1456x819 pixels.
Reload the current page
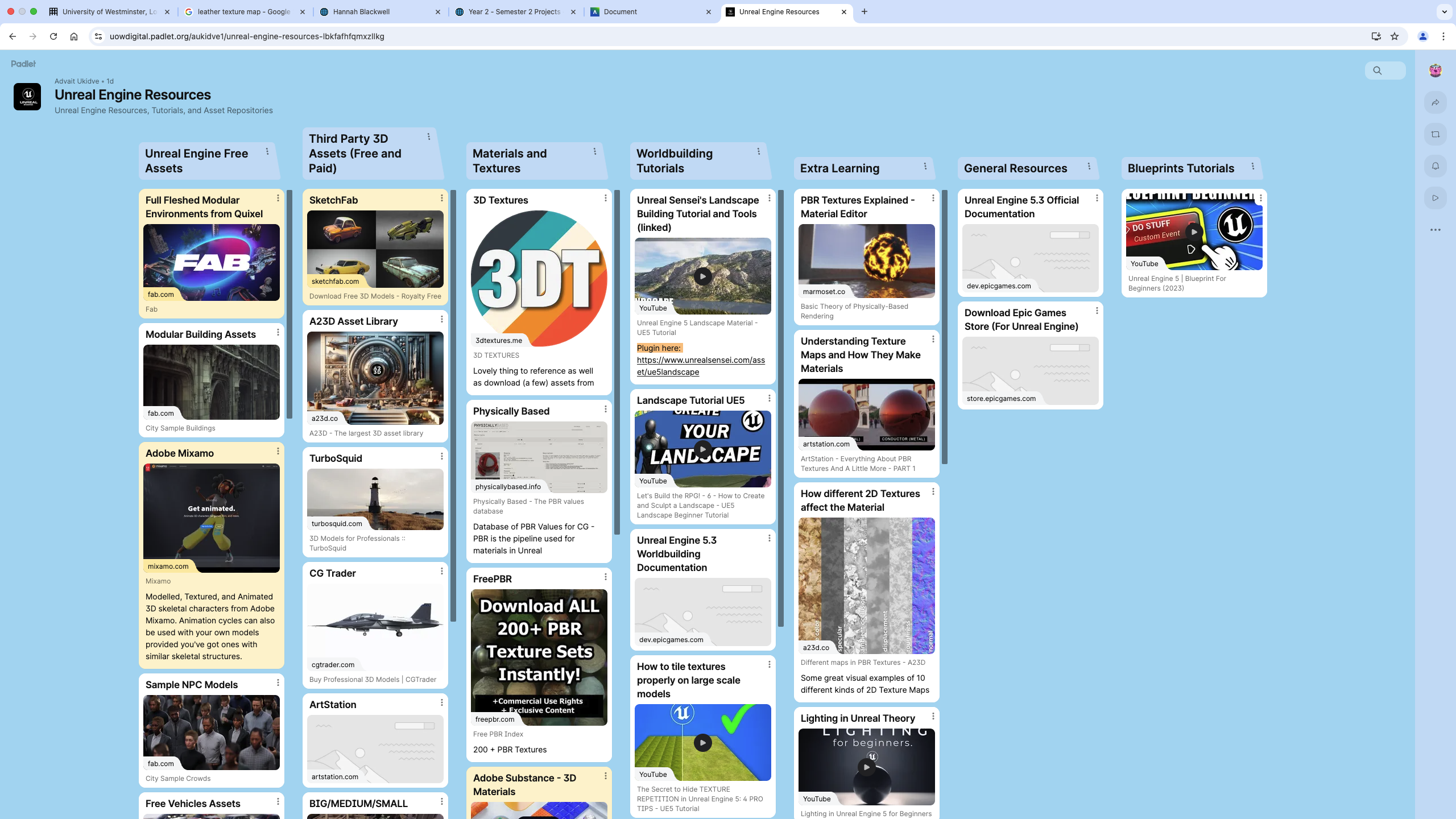tap(53, 36)
